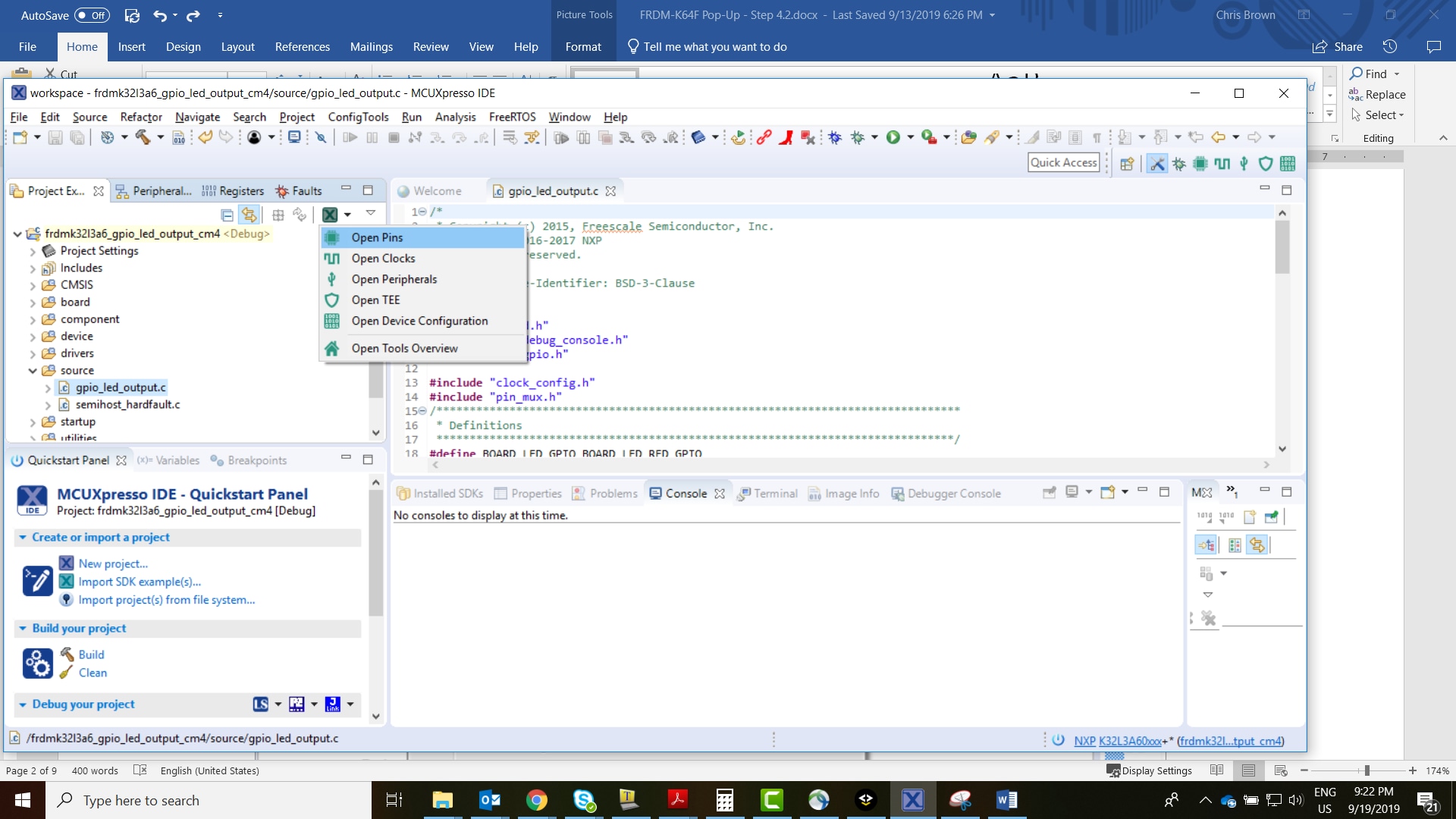Toggle the Develop perspective button
This screenshot has width=1456, height=819.
point(1156,163)
